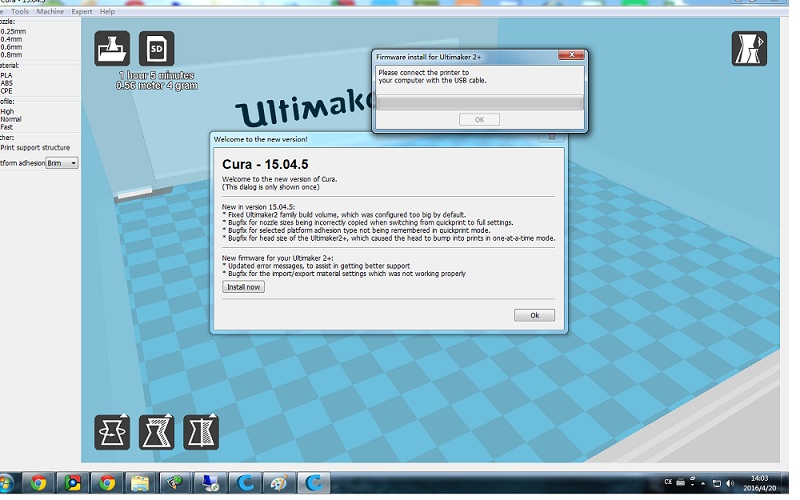Choose CPE material

pos(6,91)
